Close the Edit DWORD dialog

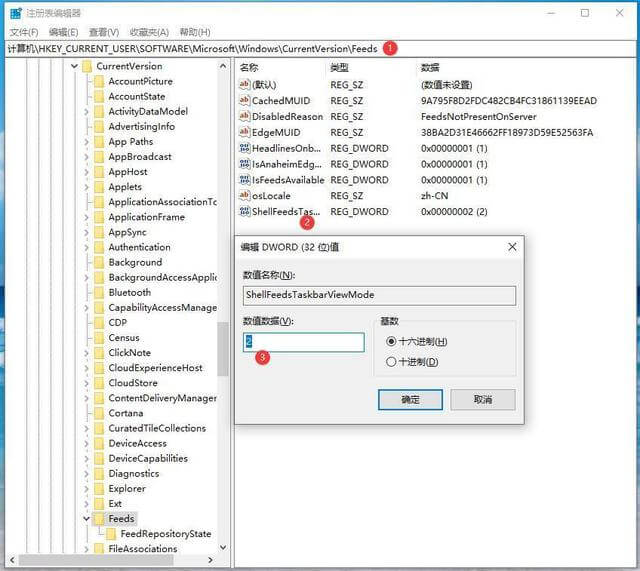[512, 246]
